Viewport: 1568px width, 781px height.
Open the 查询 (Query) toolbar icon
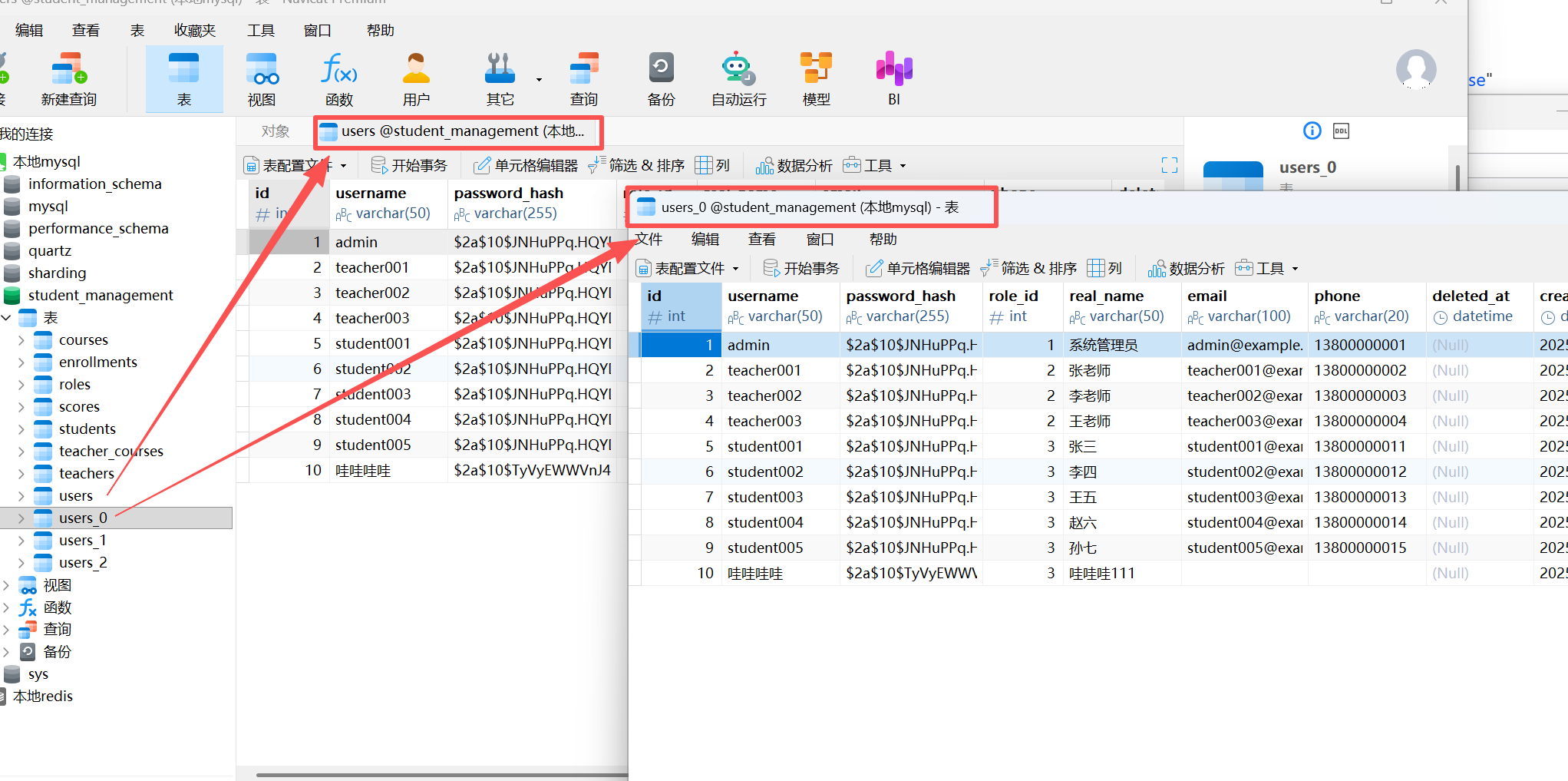584,79
